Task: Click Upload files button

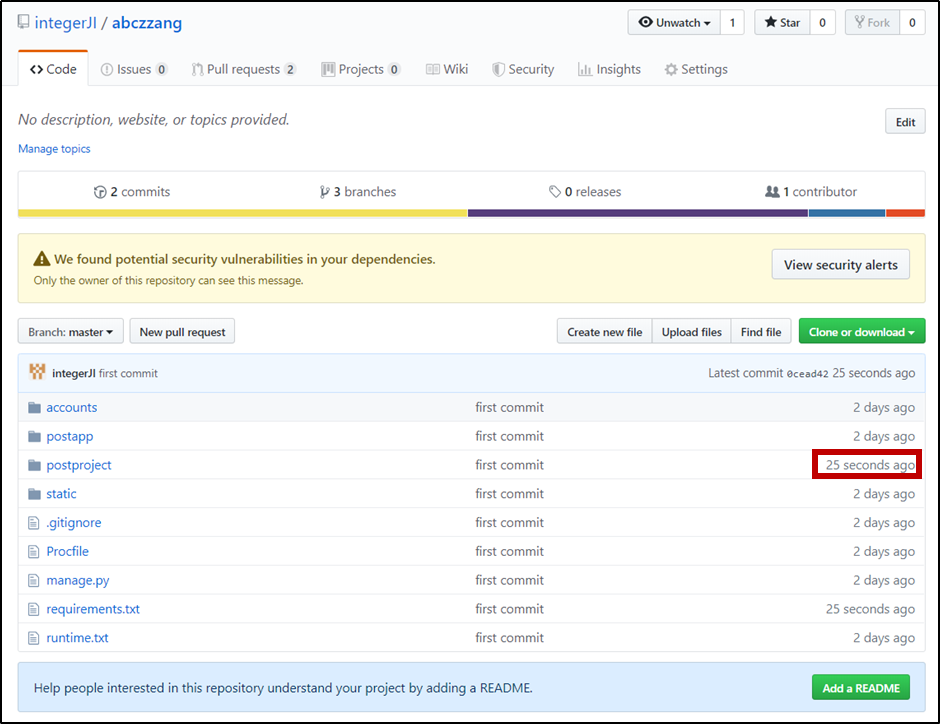Action: coord(692,331)
